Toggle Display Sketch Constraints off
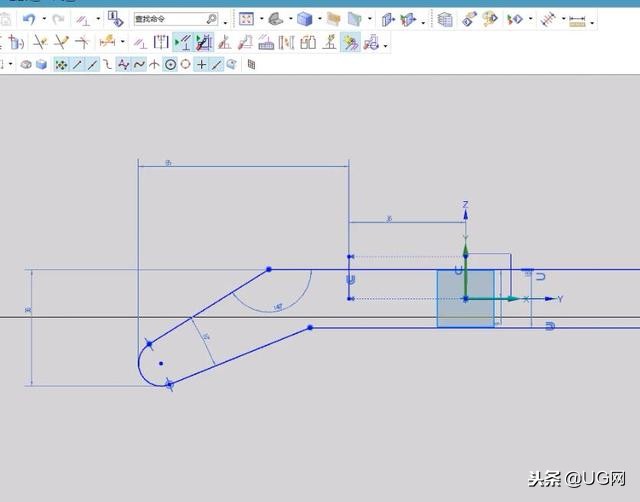 (182, 42)
